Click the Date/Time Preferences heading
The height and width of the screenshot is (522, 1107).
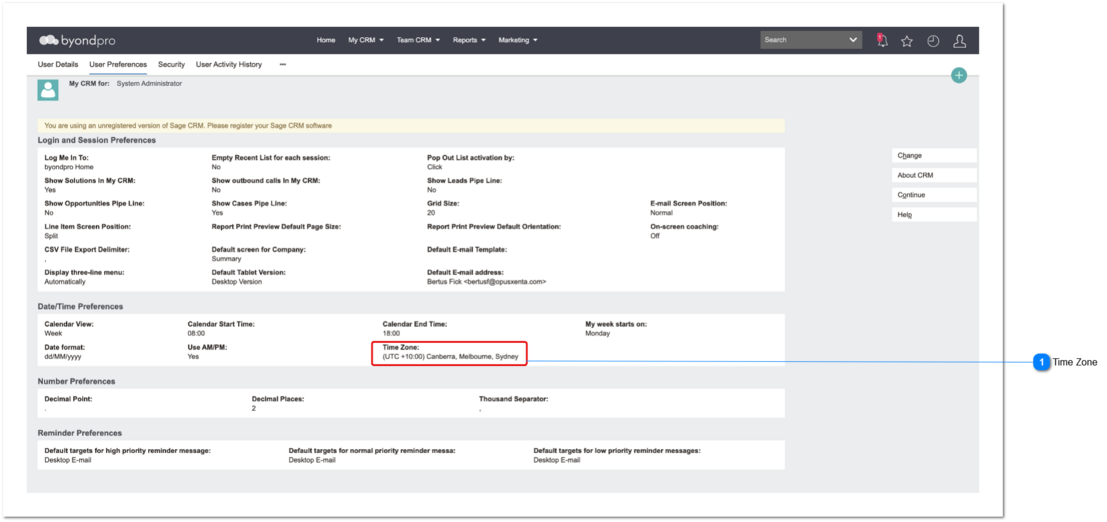point(80,307)
